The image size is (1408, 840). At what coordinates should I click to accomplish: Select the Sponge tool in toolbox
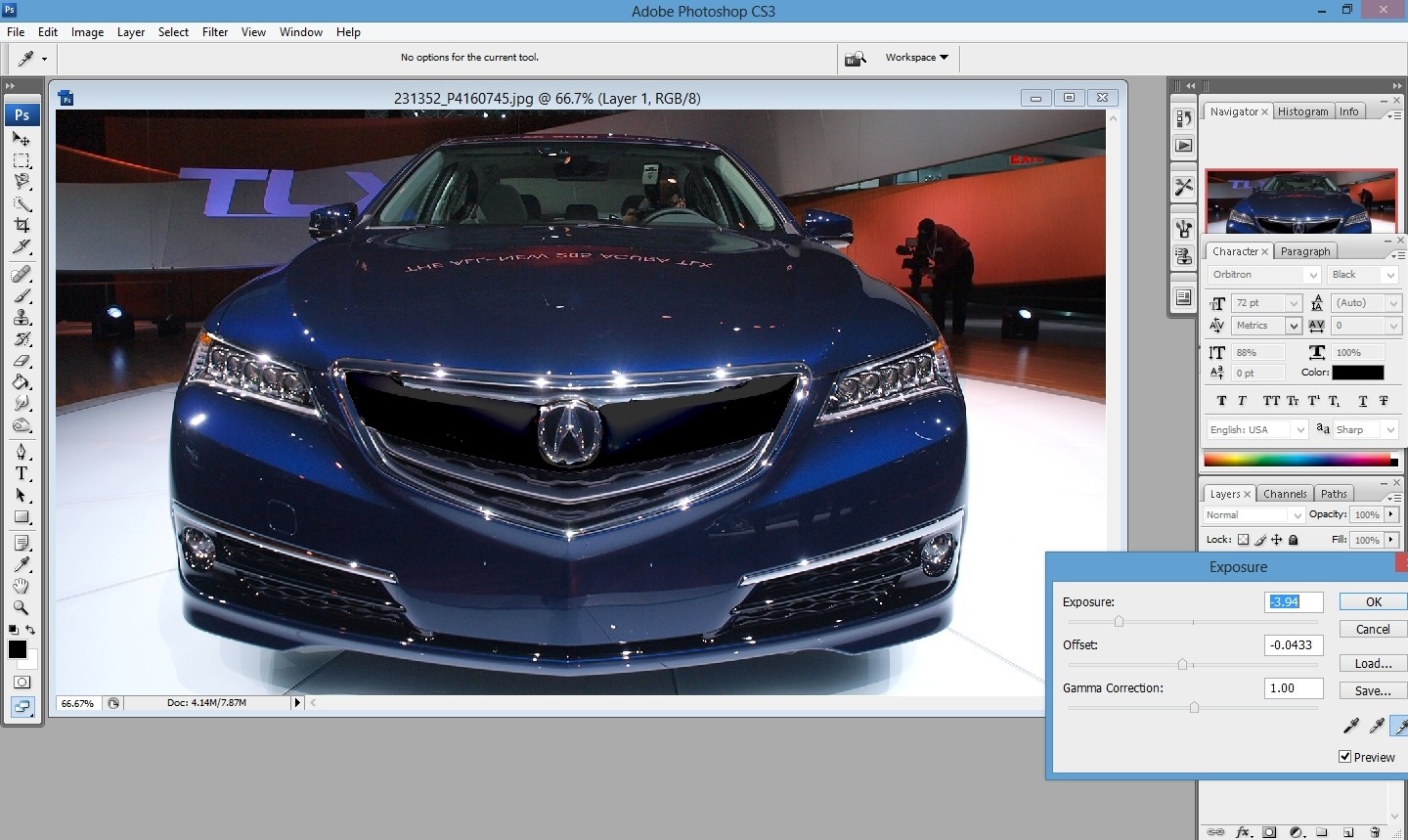coord(22,424)
